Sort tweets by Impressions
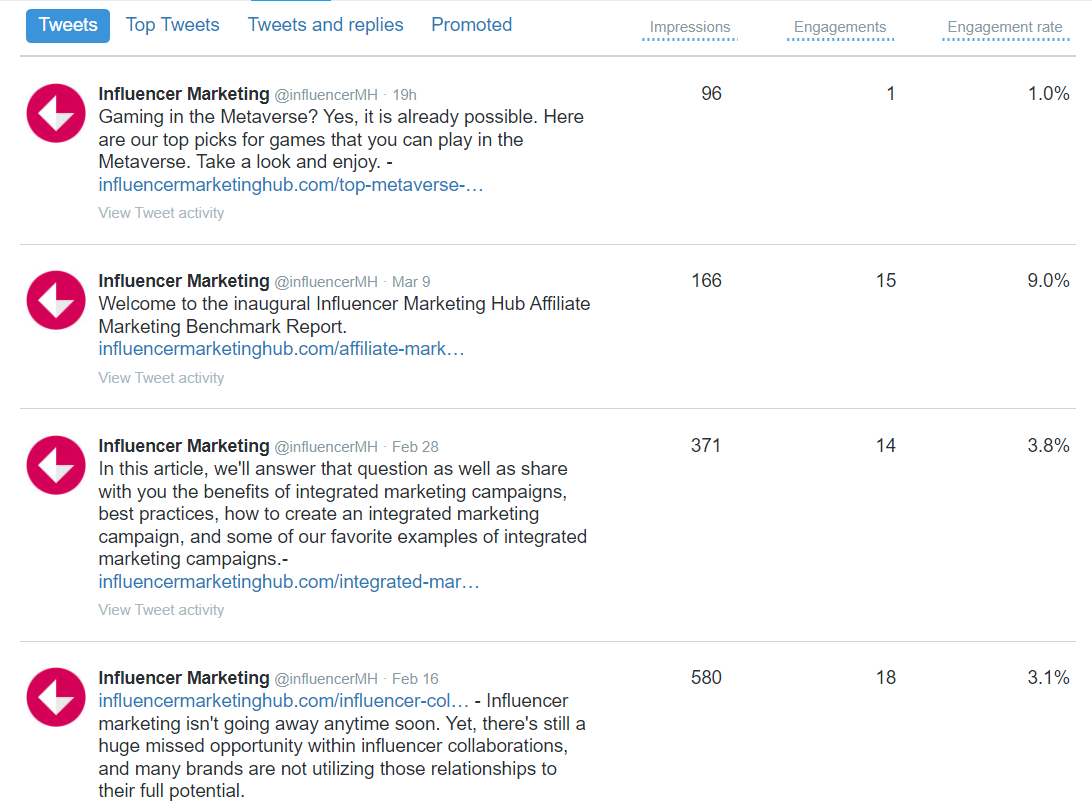The width and height of the screenshot is (1092, 810). point(690,27)
